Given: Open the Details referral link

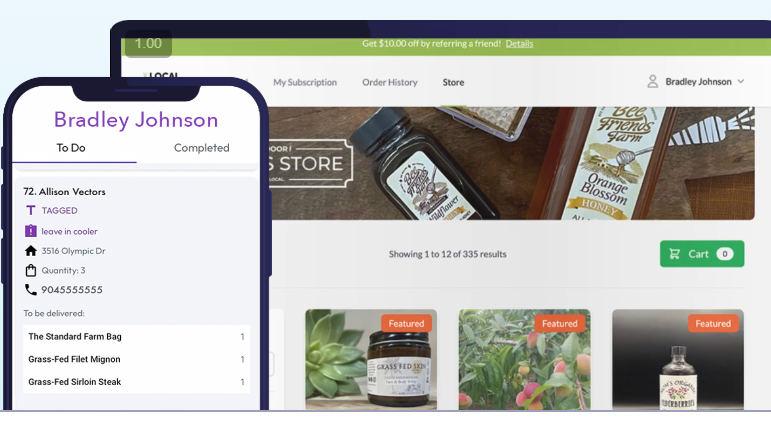Looking at the screenshot, I should click(519, 43).
